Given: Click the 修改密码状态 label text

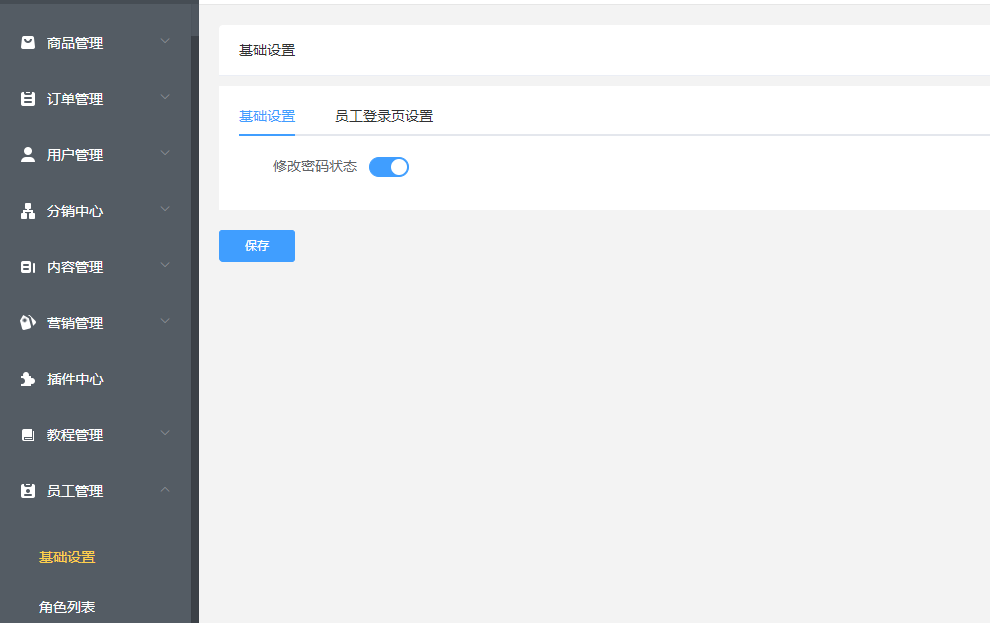Looking at the screenshot, I should tap(315, 166).
